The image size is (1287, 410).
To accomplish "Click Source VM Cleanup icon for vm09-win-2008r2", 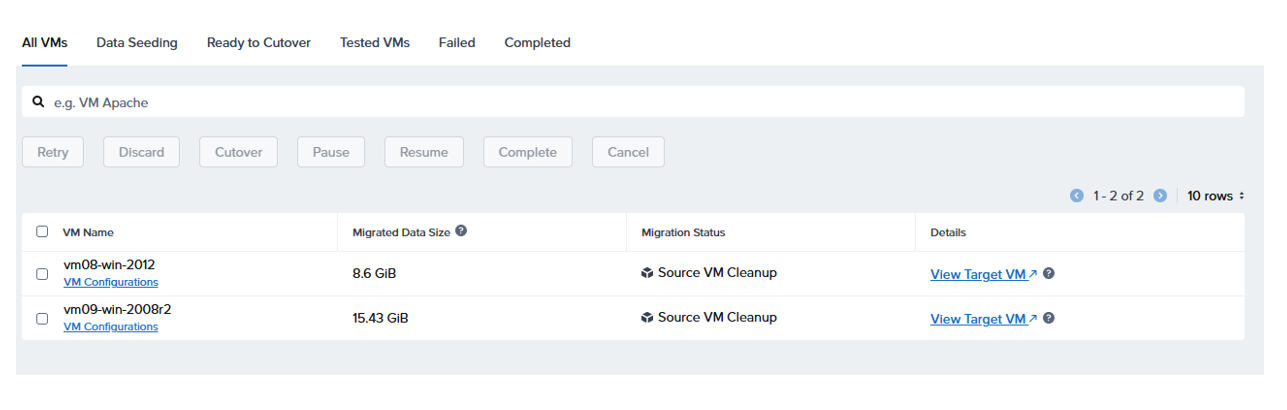I will coord(647,318).
